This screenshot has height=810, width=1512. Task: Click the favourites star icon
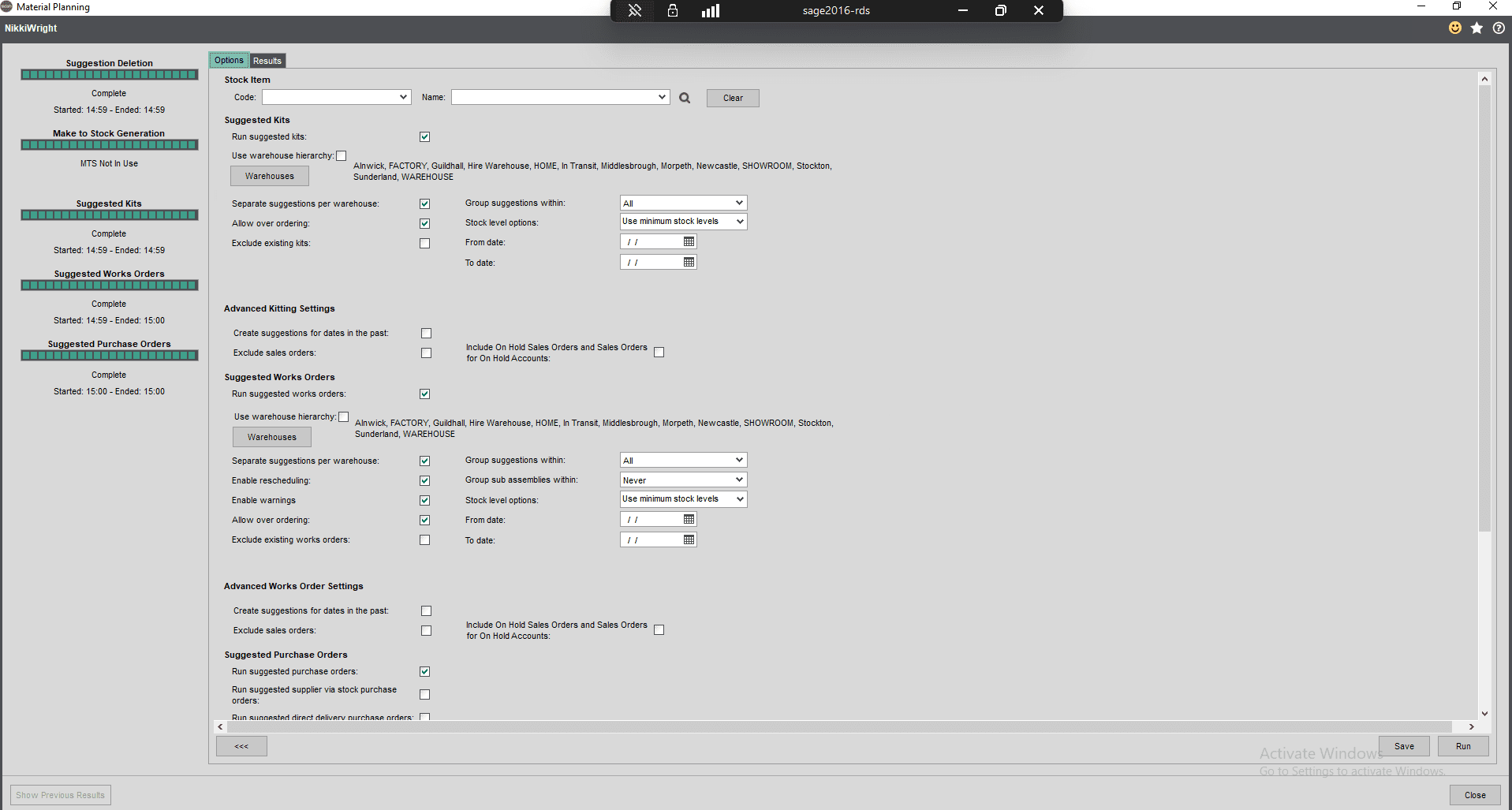tap(1477, 28)
